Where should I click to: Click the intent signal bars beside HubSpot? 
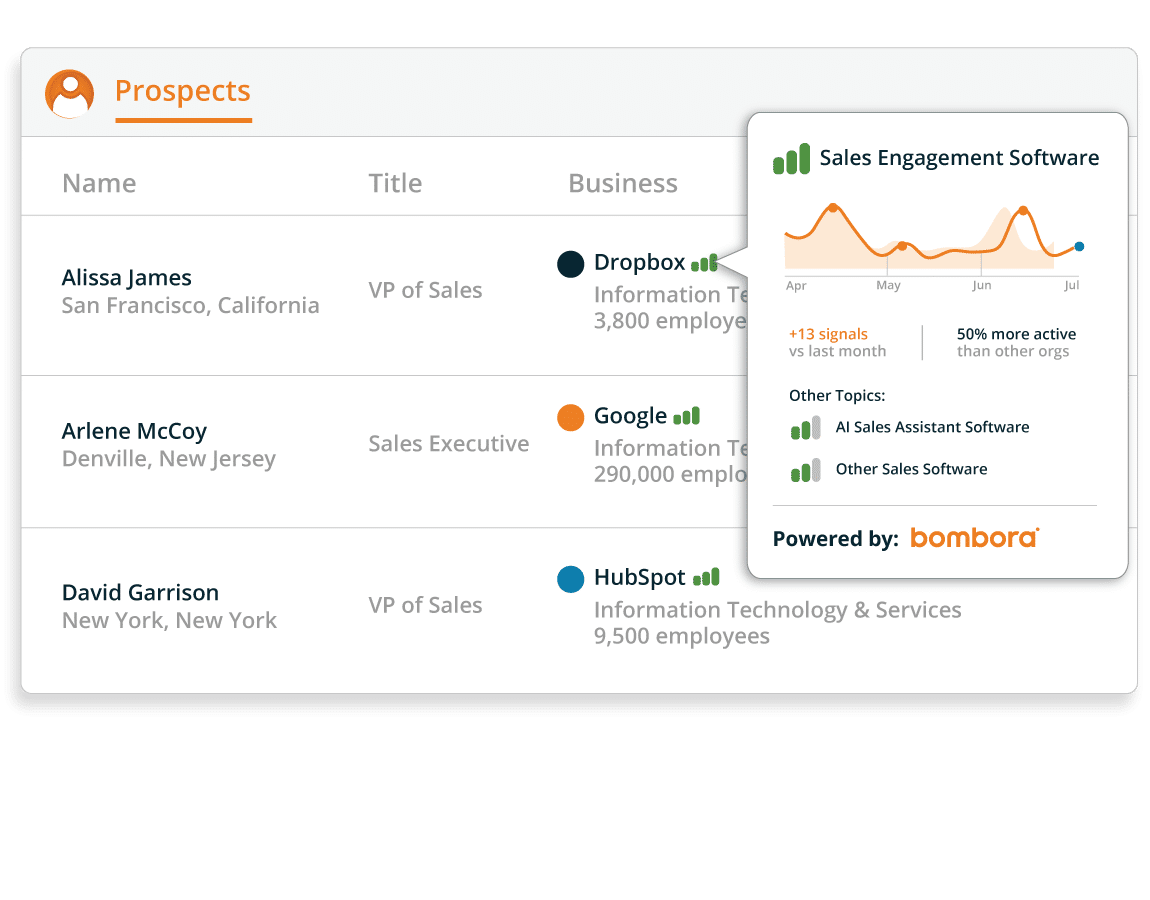point(706,577)
